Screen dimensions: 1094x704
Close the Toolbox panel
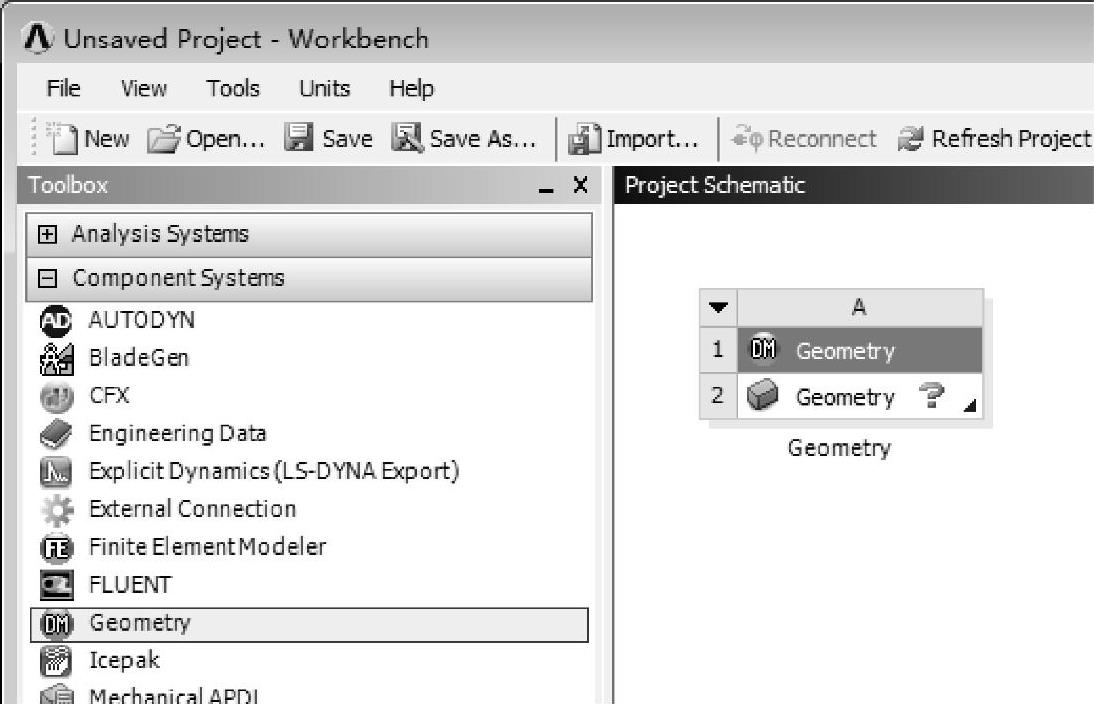pos(580,186)
